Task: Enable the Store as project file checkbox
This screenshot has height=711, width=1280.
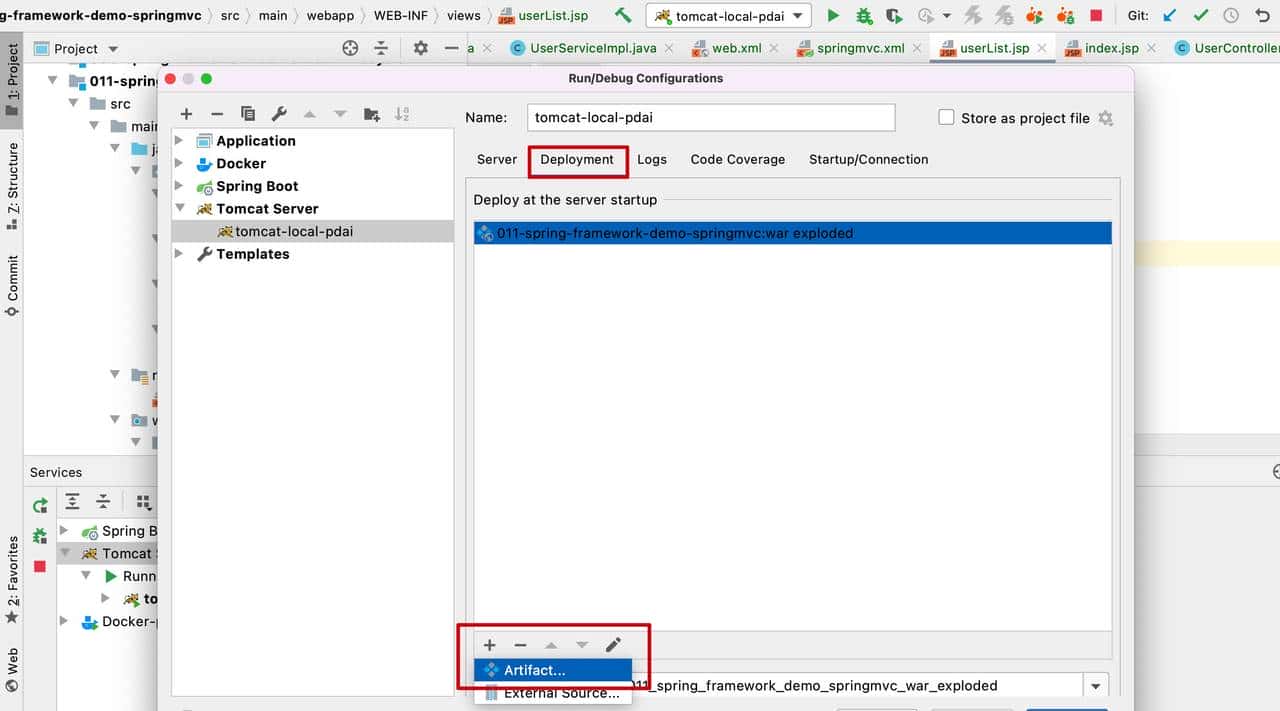Action: [946, 118]
